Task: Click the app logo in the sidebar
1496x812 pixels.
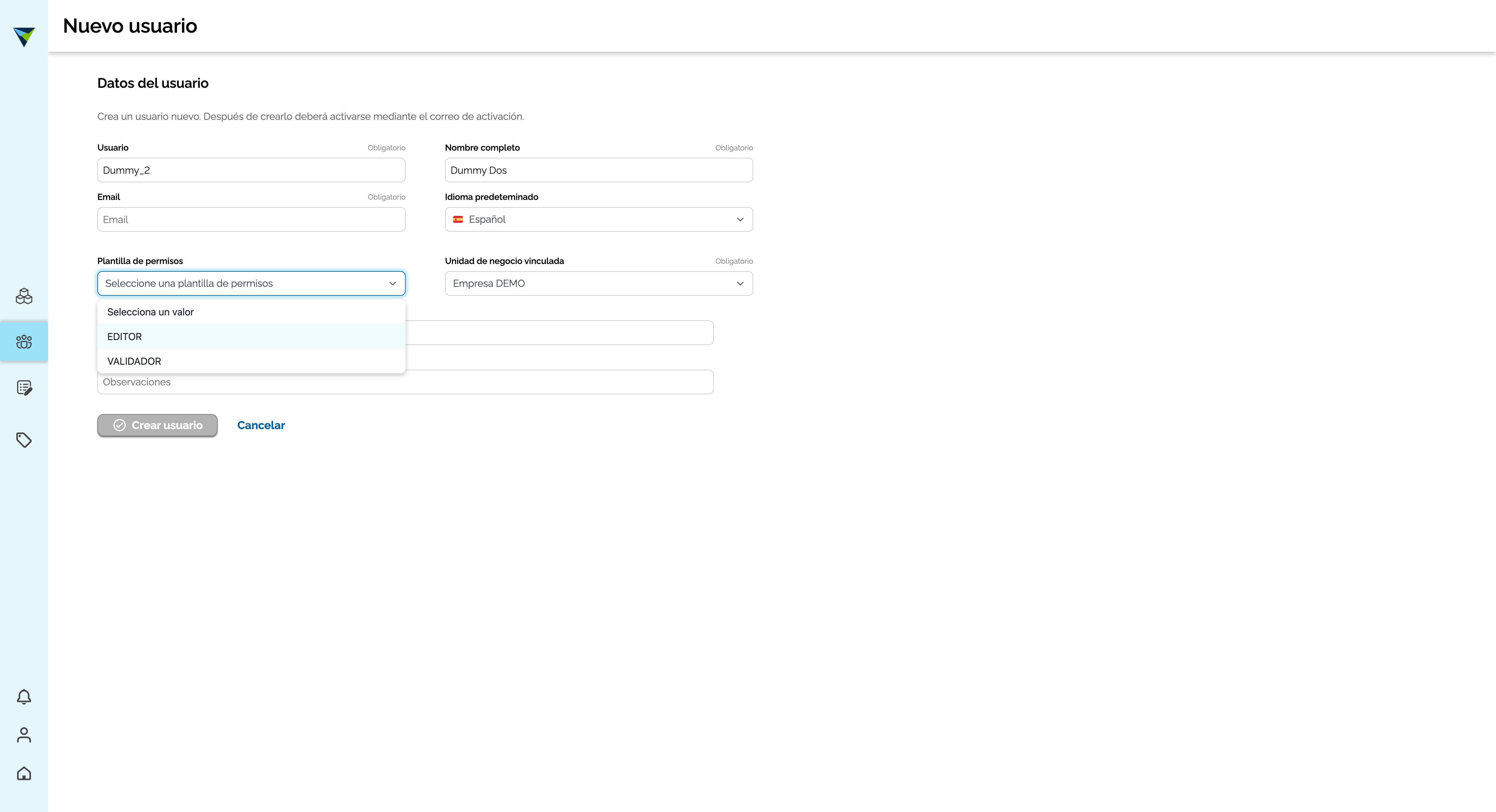Action: click(24, 37)
